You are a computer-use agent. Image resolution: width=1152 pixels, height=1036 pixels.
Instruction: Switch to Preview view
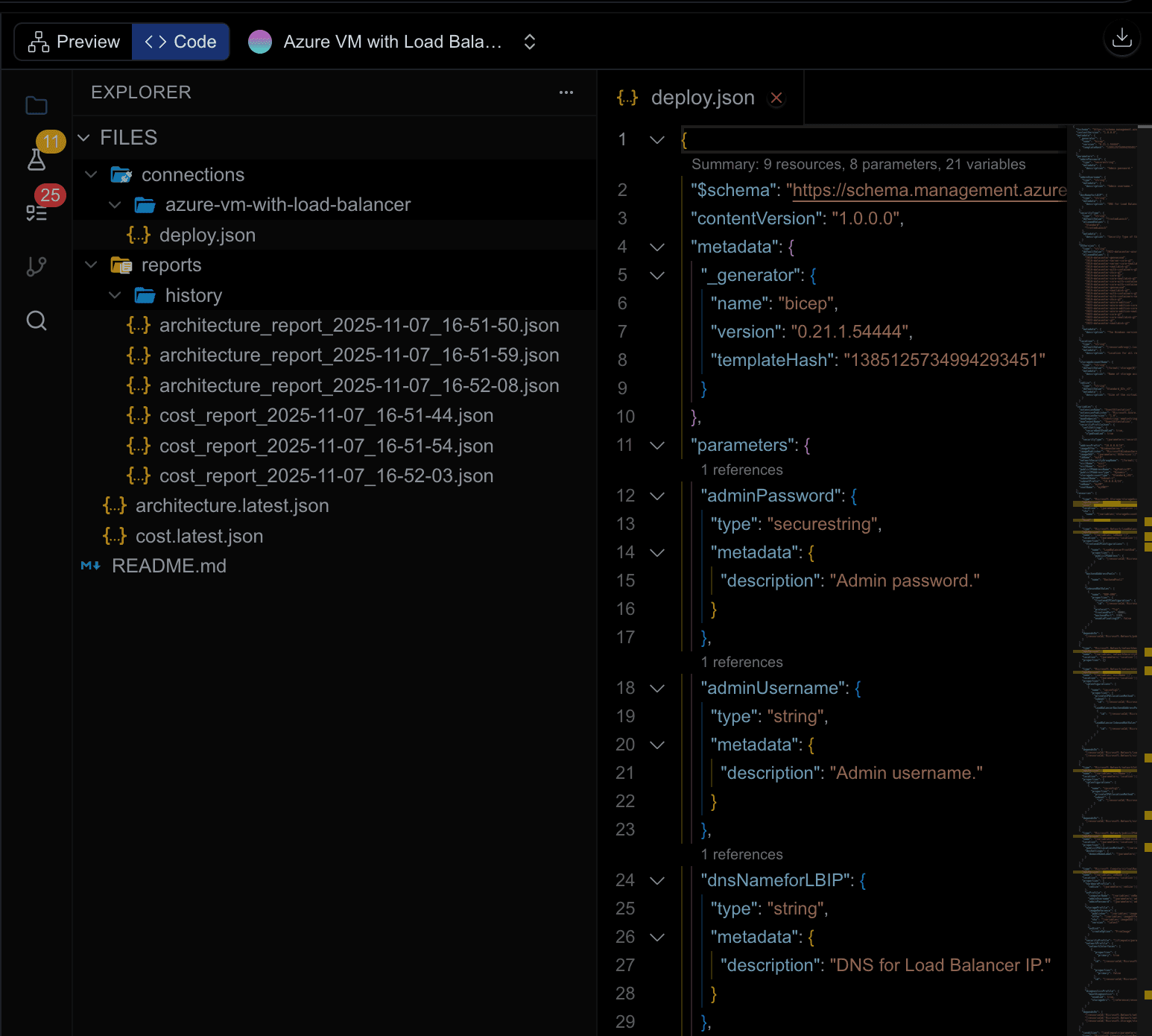pyautogui.click(x=74, y=42)
